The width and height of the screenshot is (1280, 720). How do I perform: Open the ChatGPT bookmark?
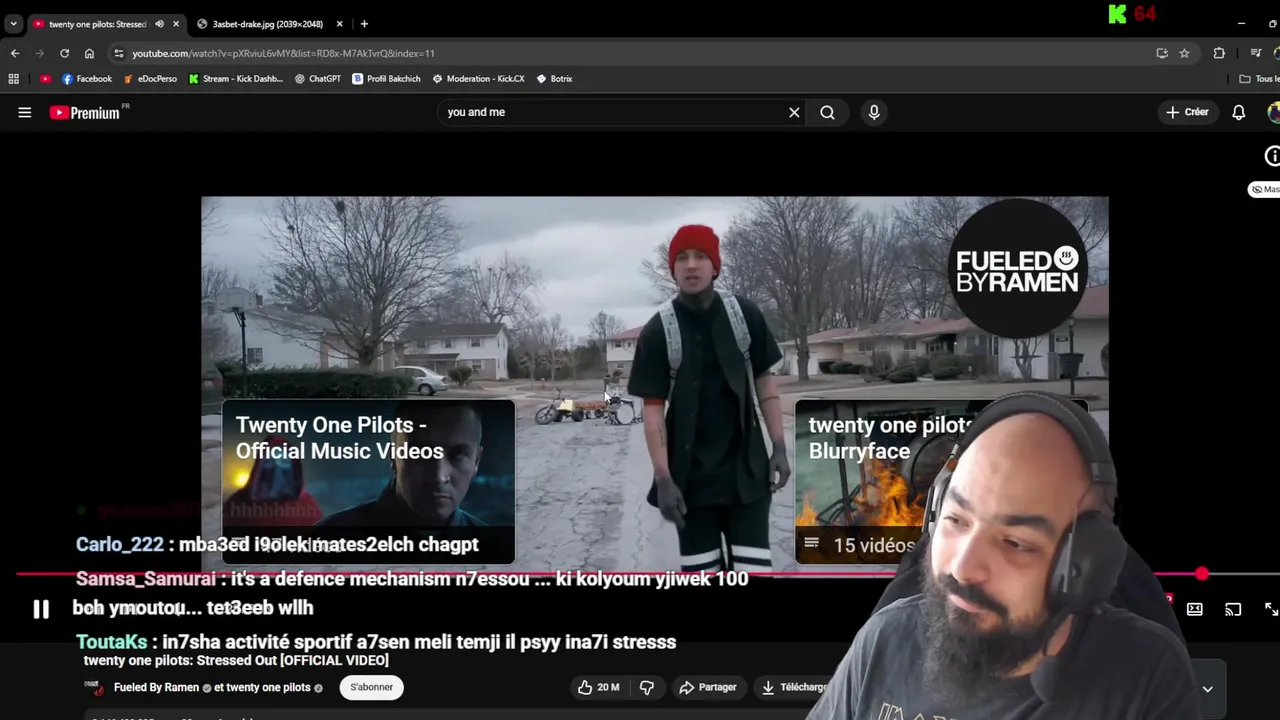tap(318, 79)
